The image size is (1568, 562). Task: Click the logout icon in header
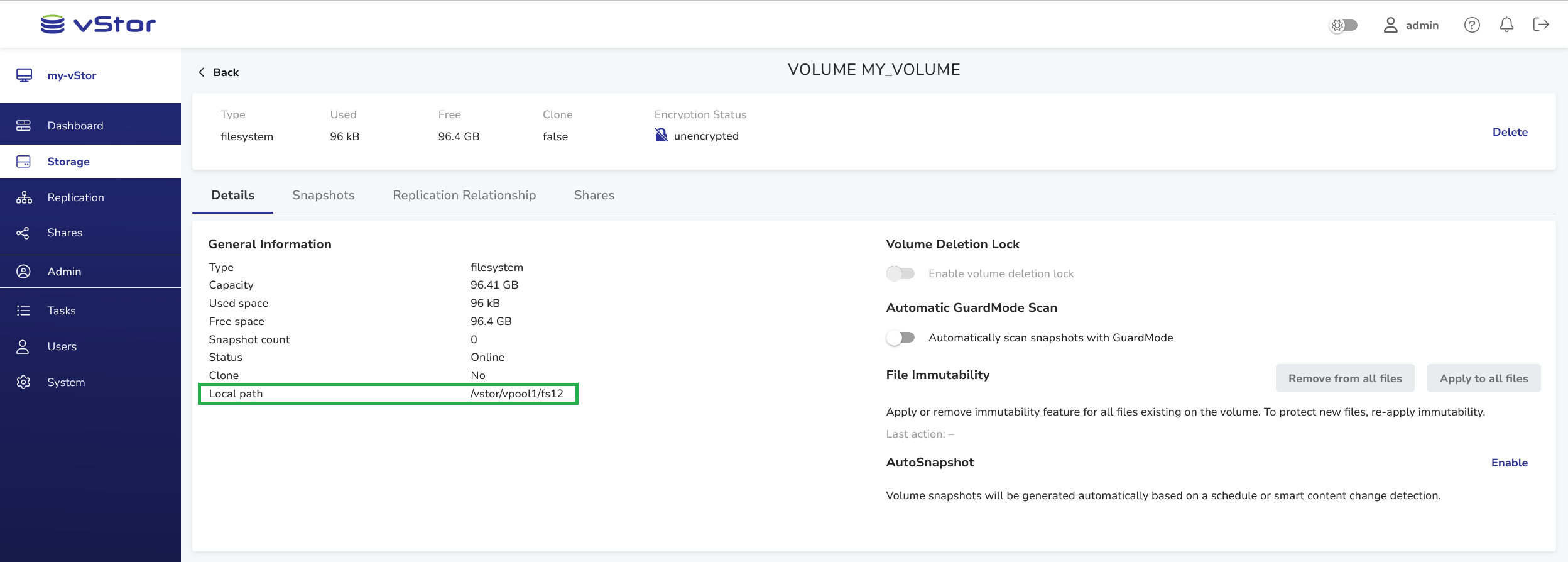point(1541,25)
